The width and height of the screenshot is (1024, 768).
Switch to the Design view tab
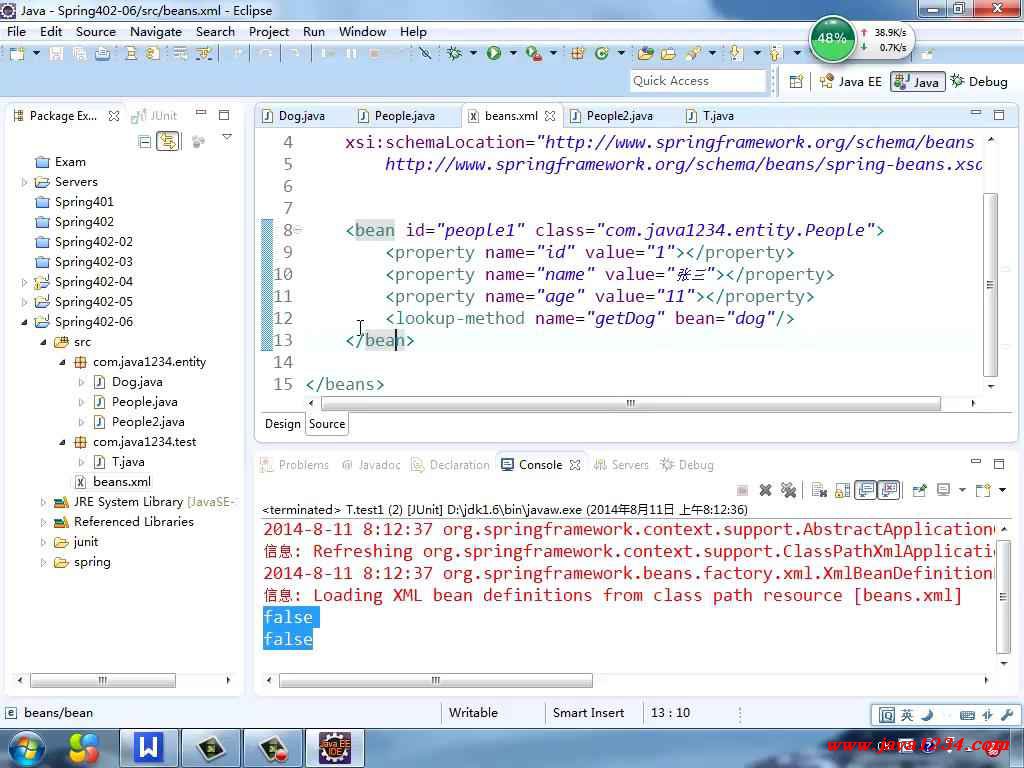pos(282,424)
